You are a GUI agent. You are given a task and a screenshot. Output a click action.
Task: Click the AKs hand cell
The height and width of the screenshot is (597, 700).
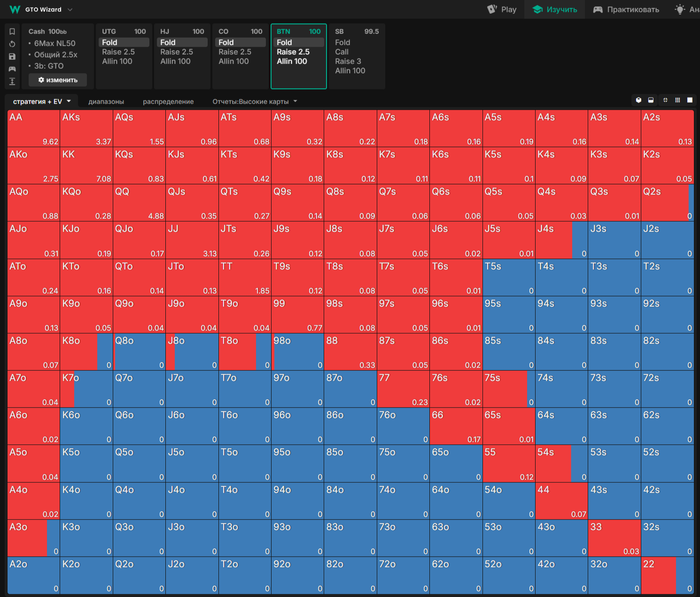click(x=86, y=129)
